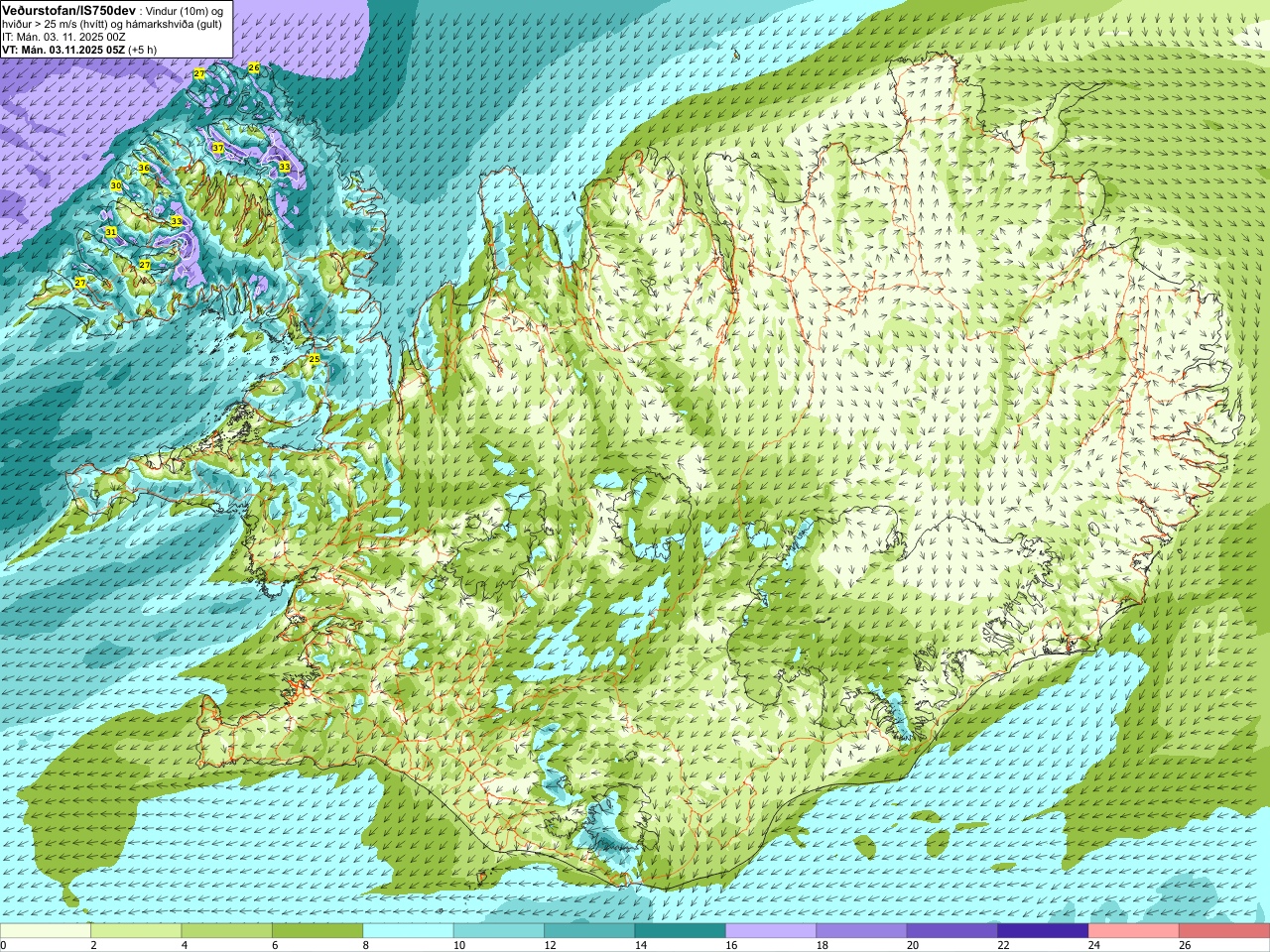Viewport: 1270px width, 952px height.
Task: Click the Veðurstofan/IS750dev title text
Action: [x=68, y=9]
